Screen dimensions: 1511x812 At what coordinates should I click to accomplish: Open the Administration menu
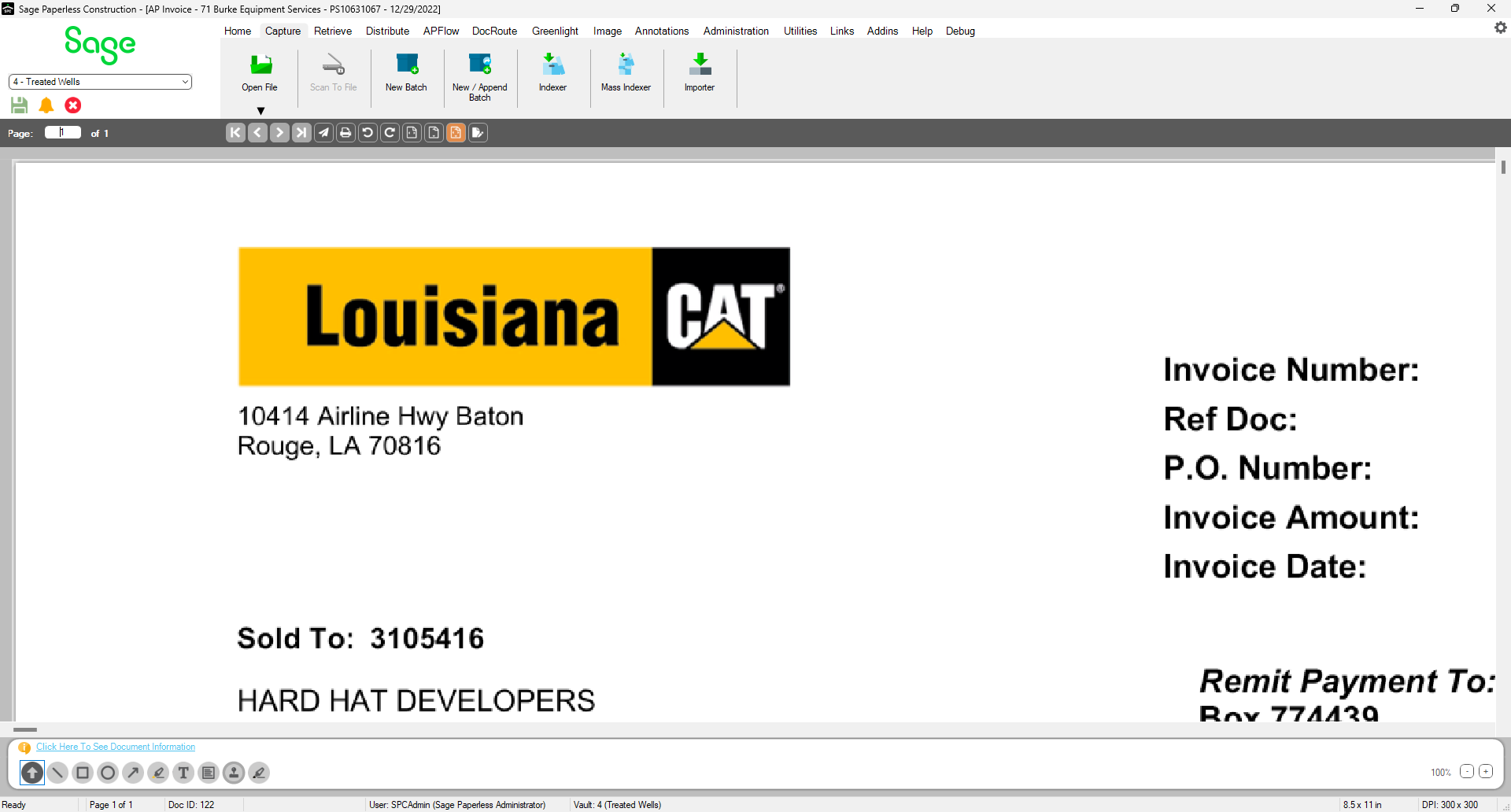(x=736, y=31)
